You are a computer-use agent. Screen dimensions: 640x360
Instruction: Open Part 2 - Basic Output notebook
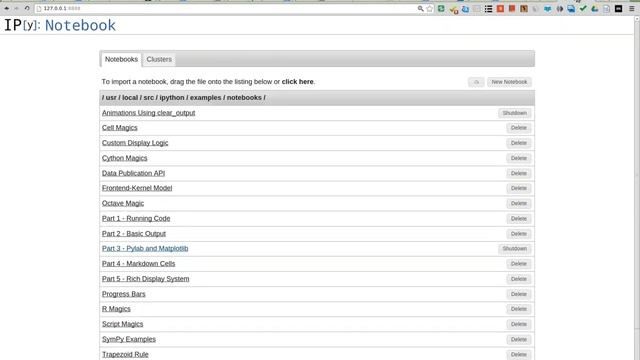coord(134,233)
